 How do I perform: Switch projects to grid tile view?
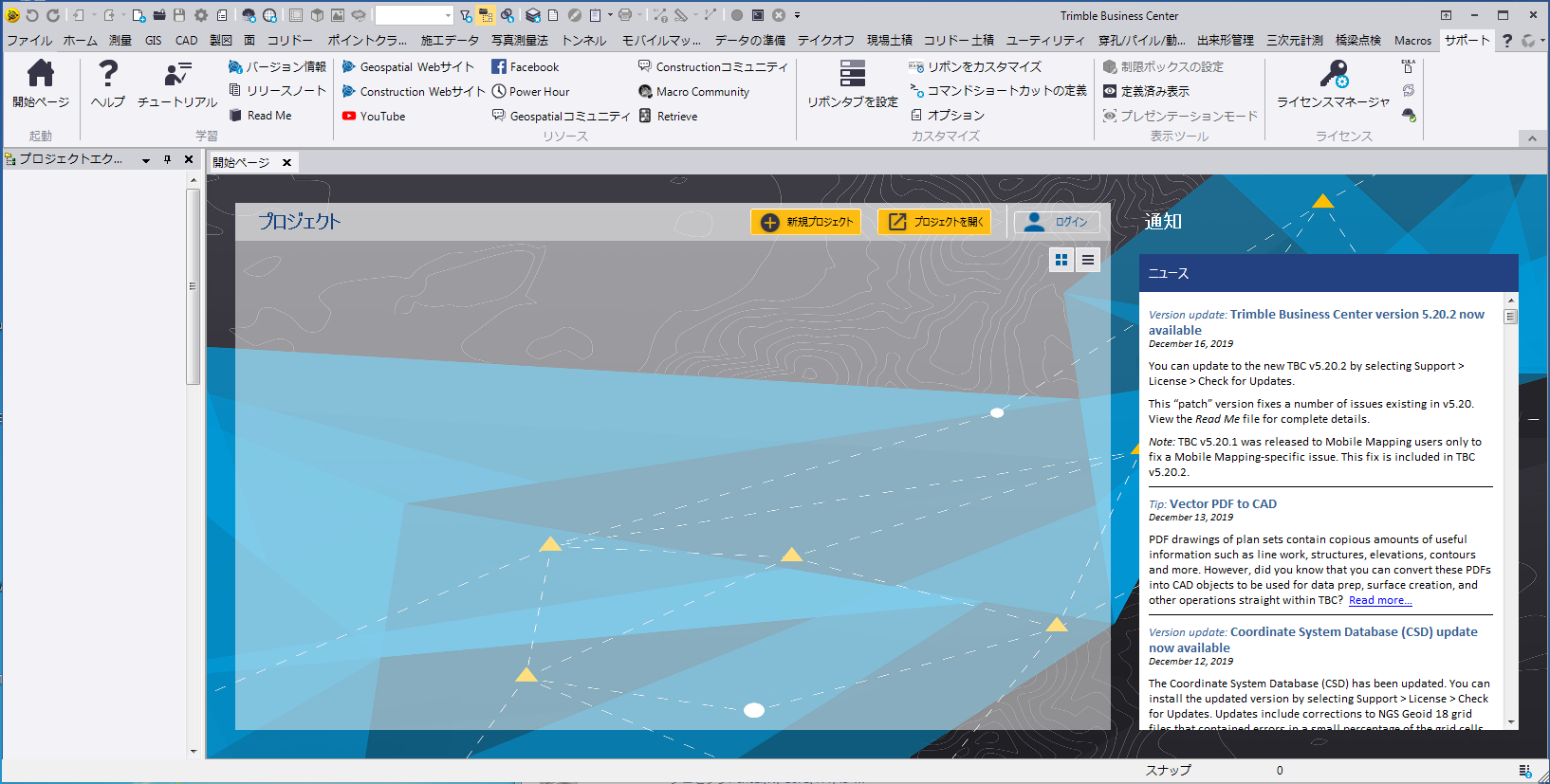[x=1061, y=260]
